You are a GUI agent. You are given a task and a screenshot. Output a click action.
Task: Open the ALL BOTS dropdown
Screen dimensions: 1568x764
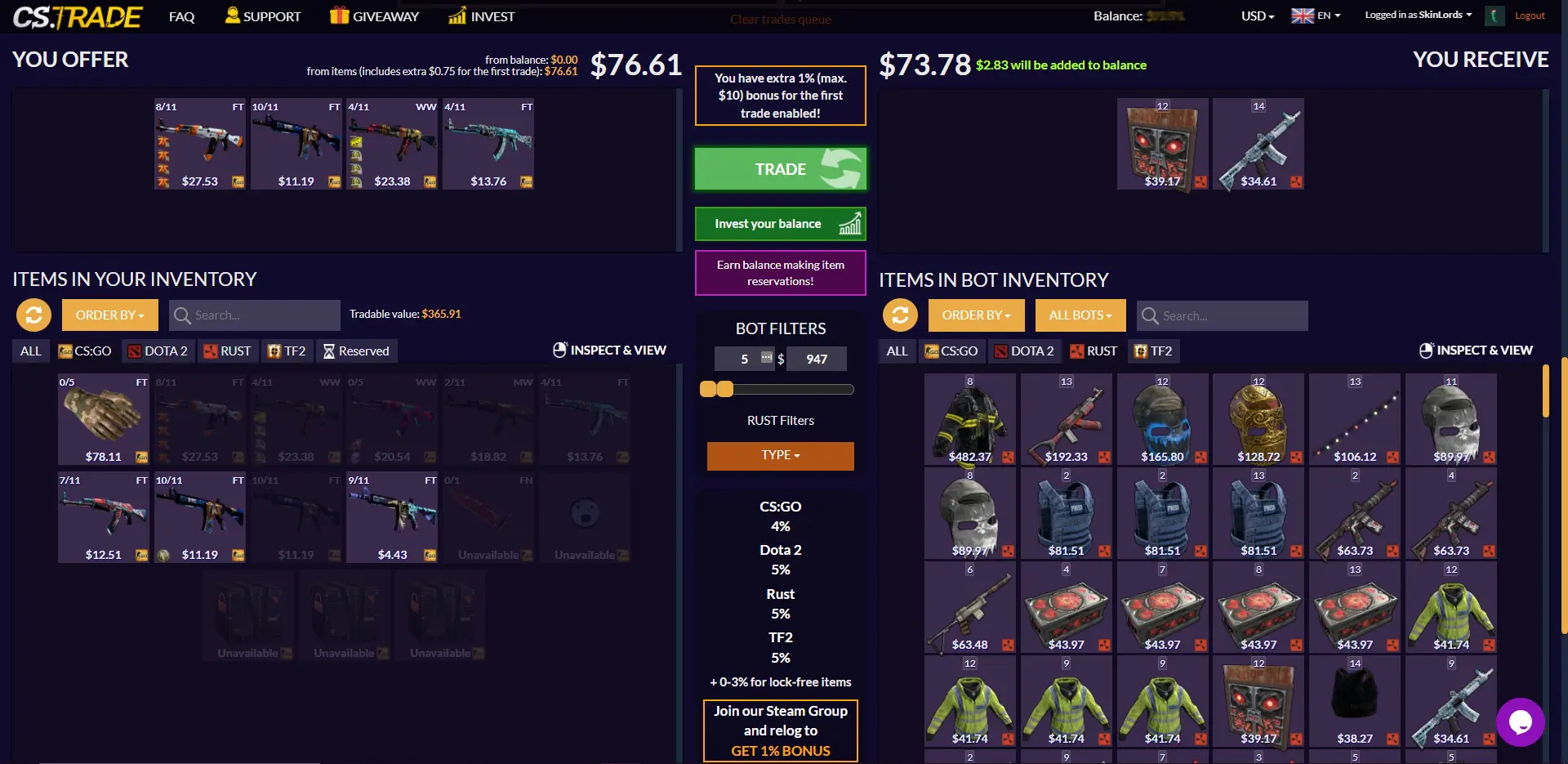(1080, 315)
